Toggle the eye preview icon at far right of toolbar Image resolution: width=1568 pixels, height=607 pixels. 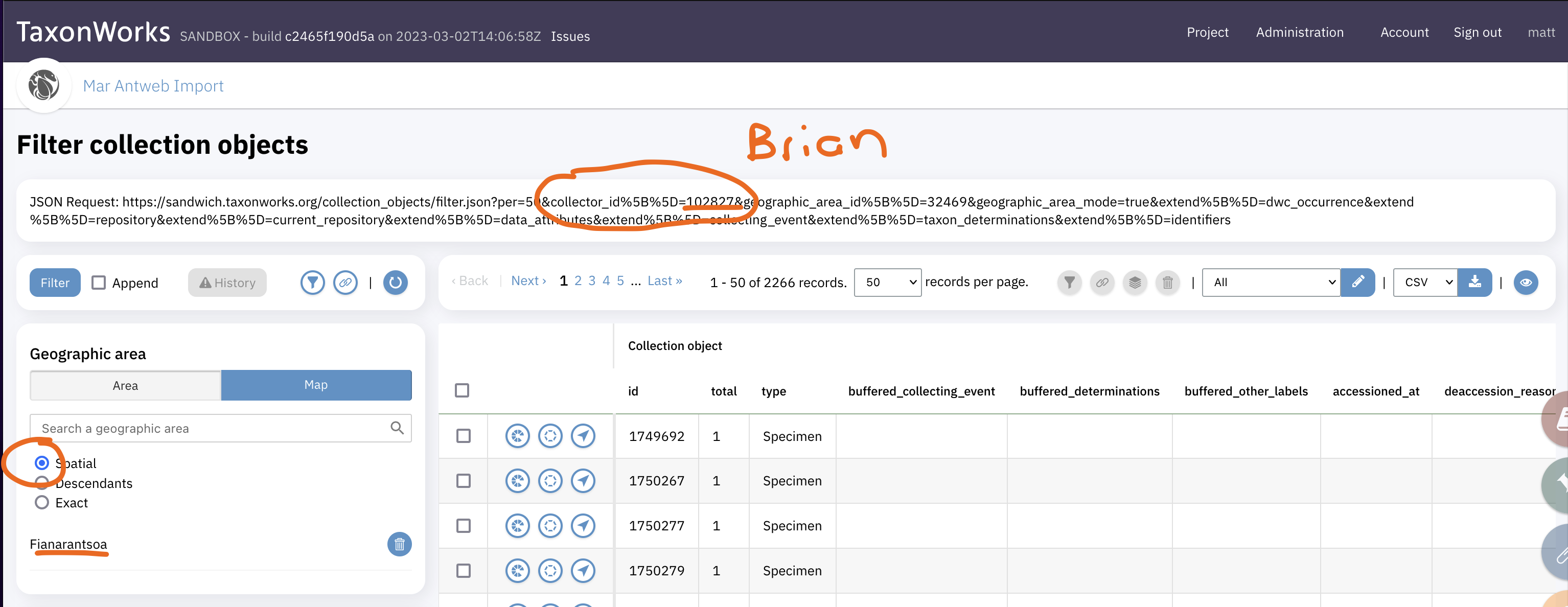(1526, 282)
